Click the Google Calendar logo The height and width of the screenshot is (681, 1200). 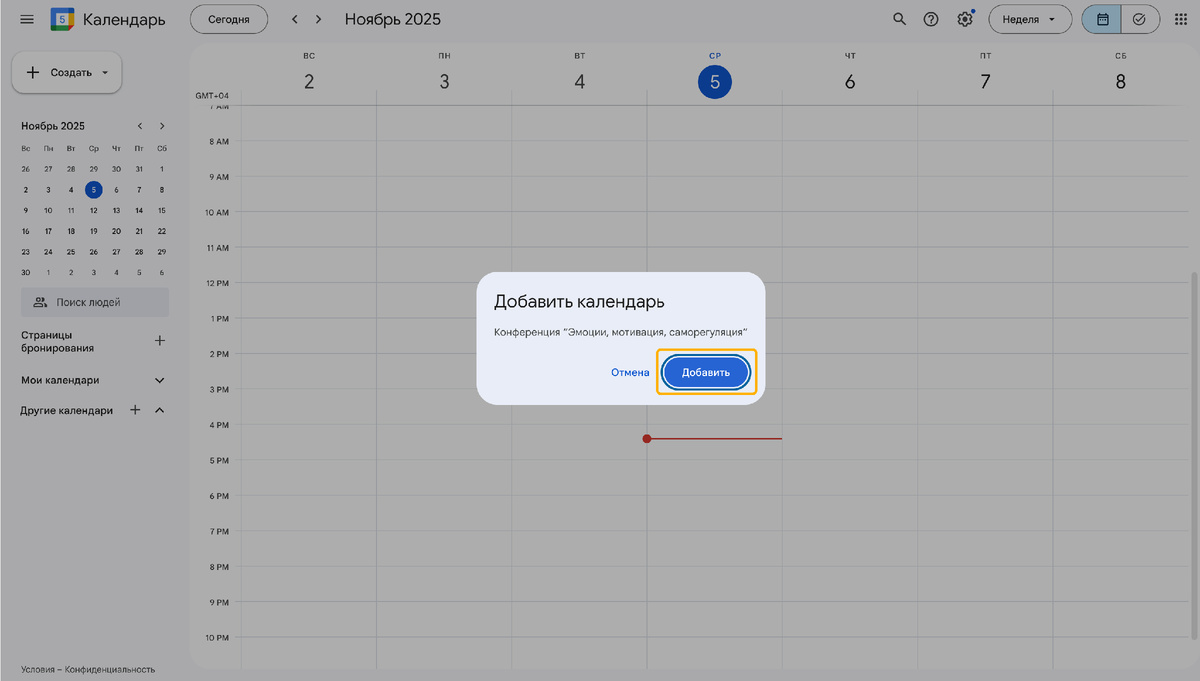pyautogui.click(x=63, y=19)
